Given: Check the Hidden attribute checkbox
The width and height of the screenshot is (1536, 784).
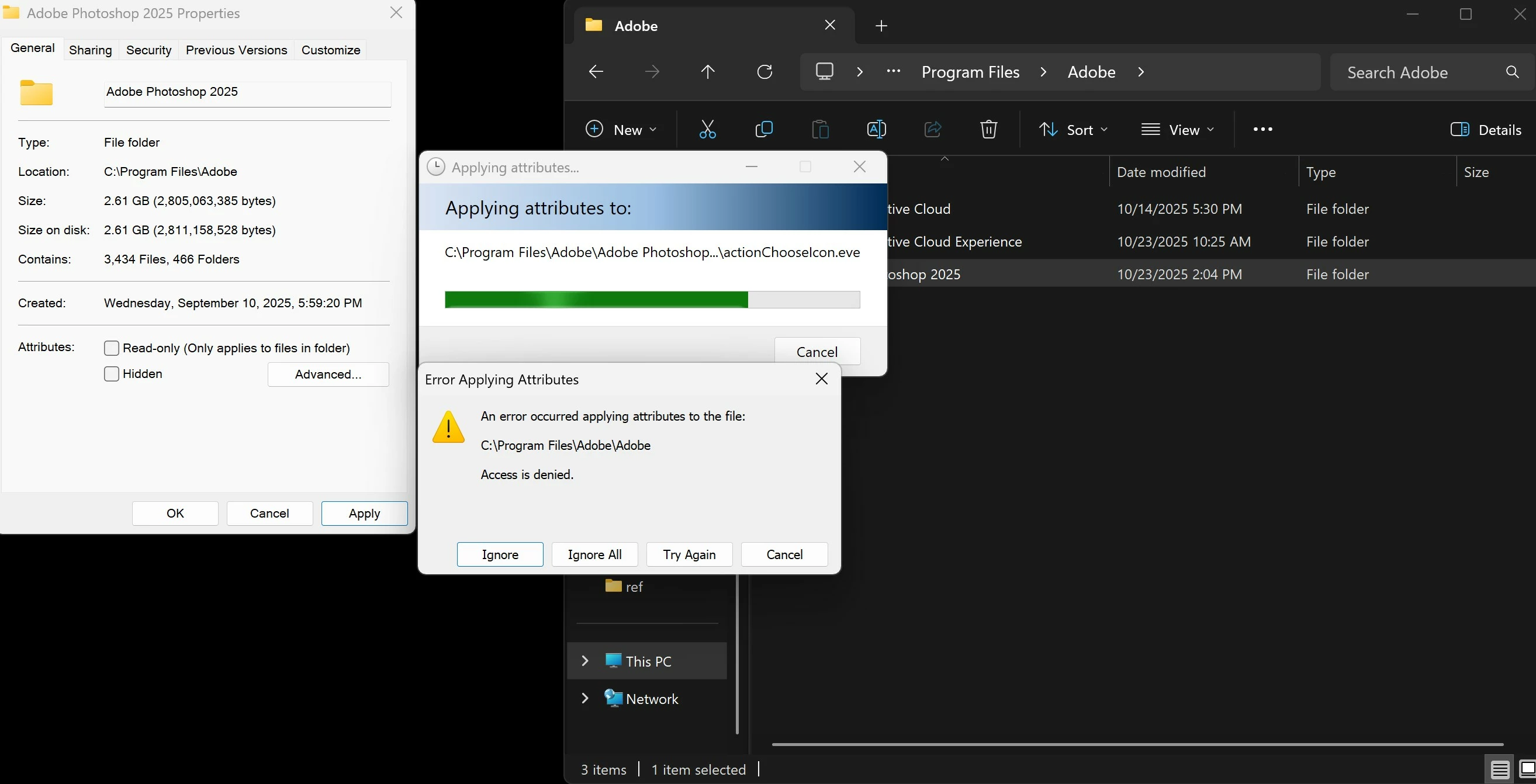Looking at the screenshot, I should [x=112, y=374].
